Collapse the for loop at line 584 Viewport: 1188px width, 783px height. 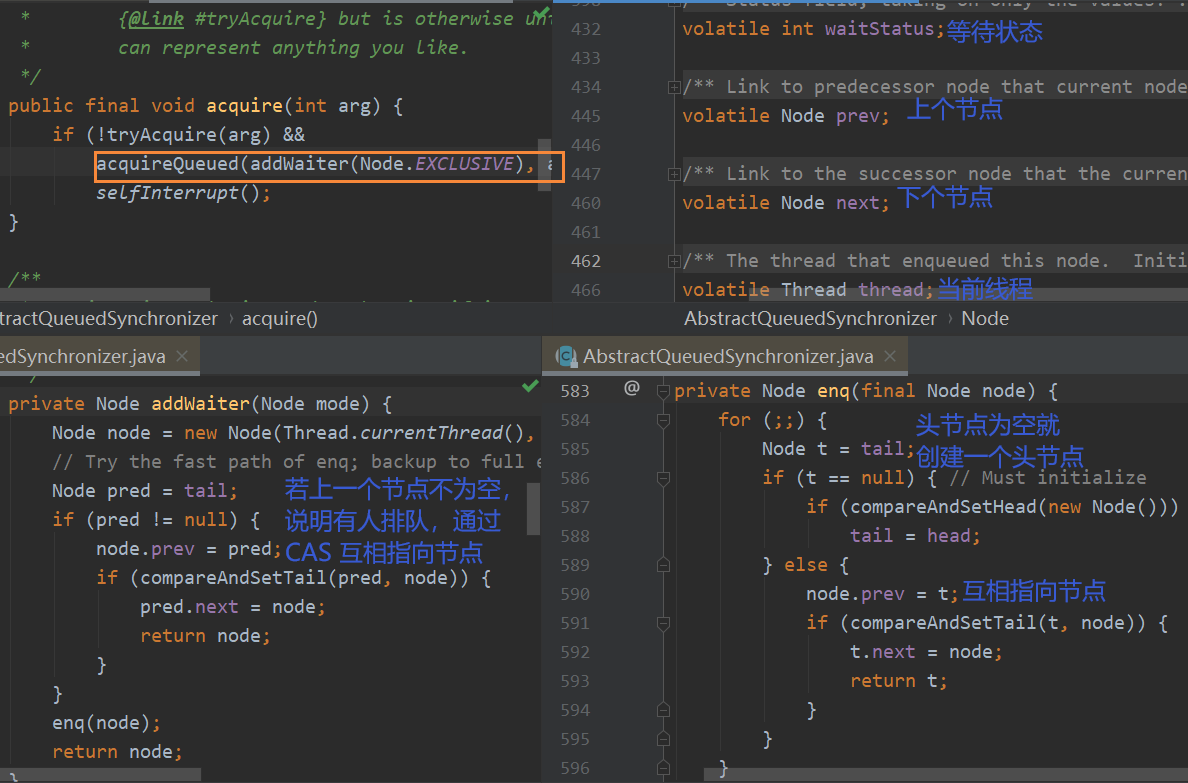[663, 421]
